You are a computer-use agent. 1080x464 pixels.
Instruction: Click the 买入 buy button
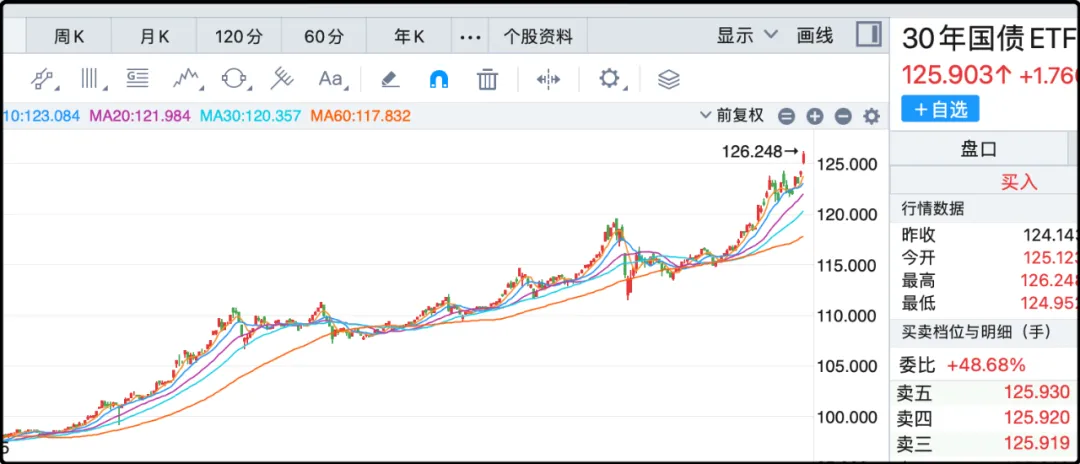click(1018, 182)
